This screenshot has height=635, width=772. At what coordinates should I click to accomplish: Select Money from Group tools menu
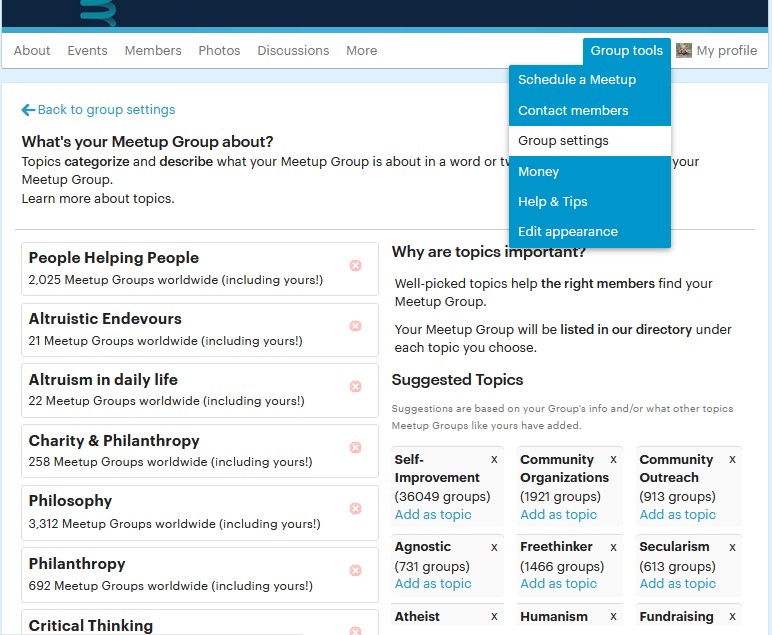(590, 172)
